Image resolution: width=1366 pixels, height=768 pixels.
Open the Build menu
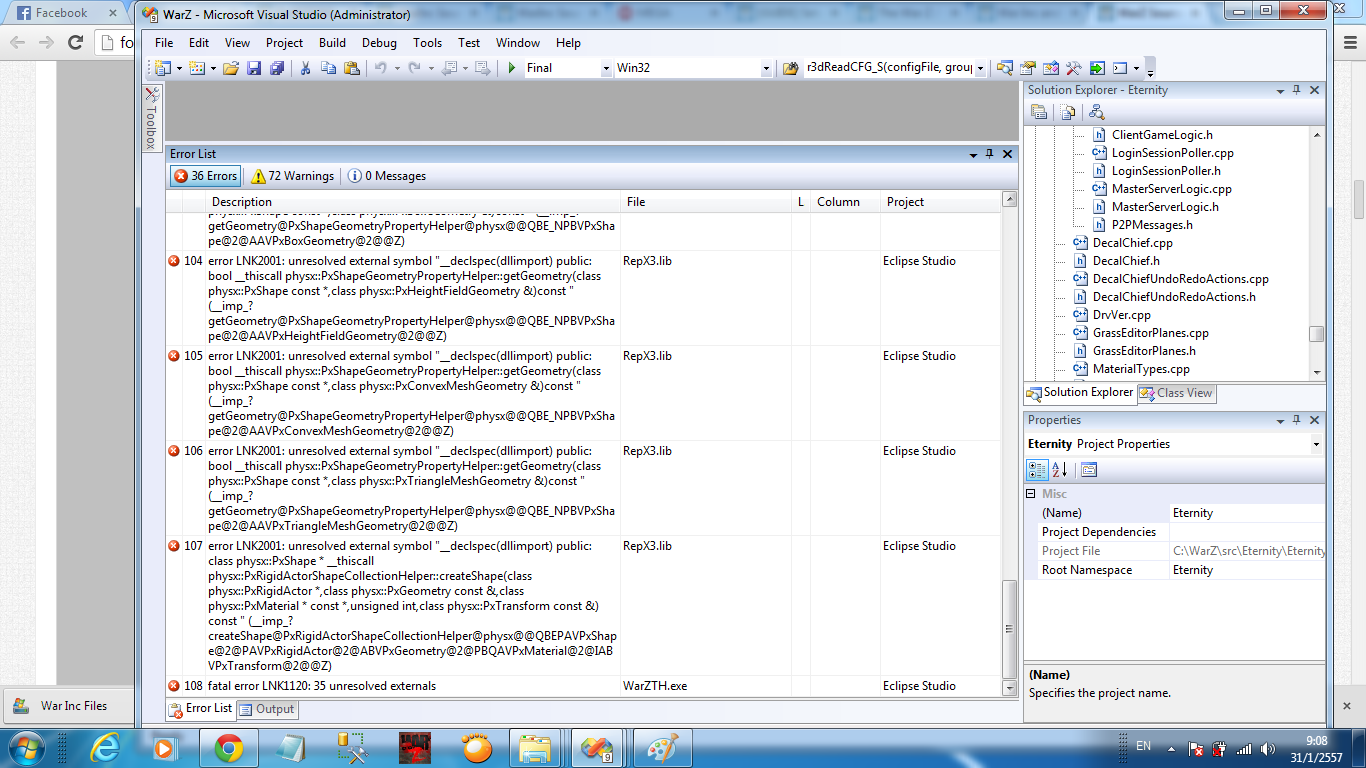pyautogui.click(x=332, y=43)
